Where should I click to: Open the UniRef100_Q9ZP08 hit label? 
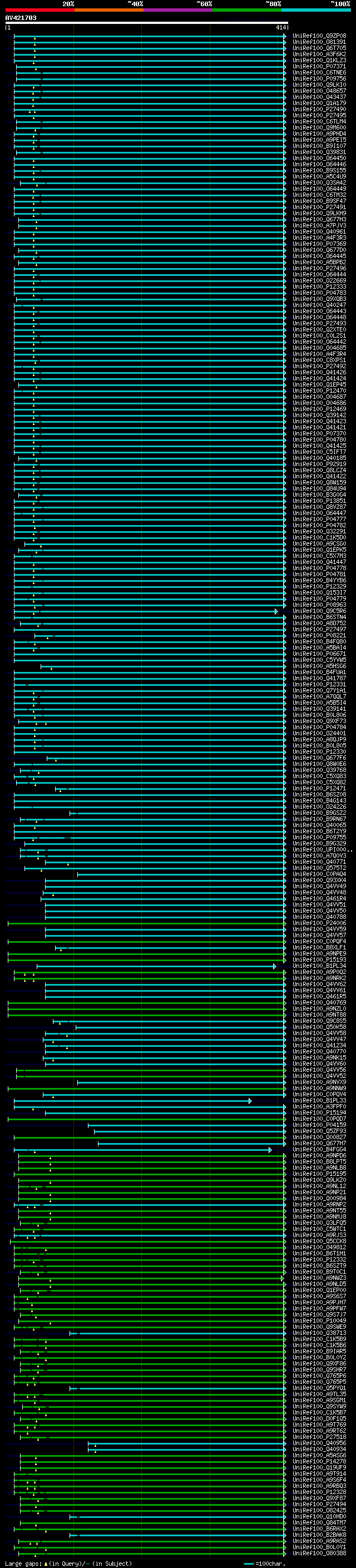tap(319, 36)
